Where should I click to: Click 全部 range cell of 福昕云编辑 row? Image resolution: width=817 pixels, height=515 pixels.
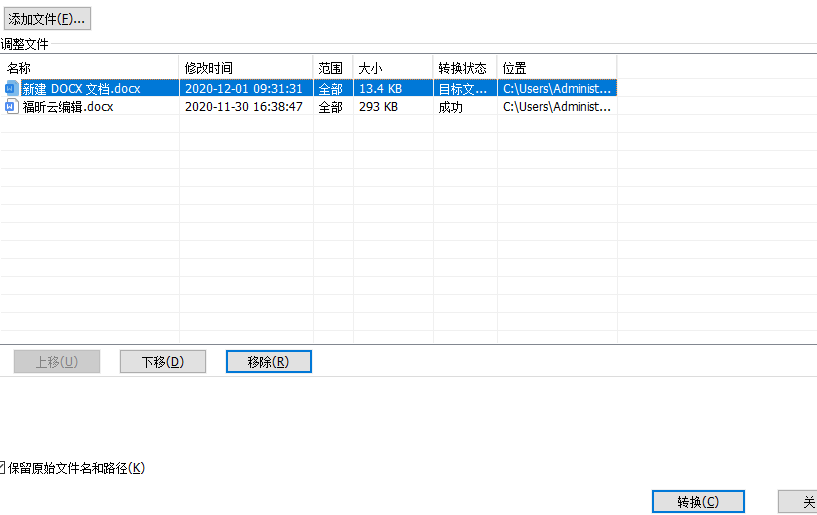(x=330, y=107)
